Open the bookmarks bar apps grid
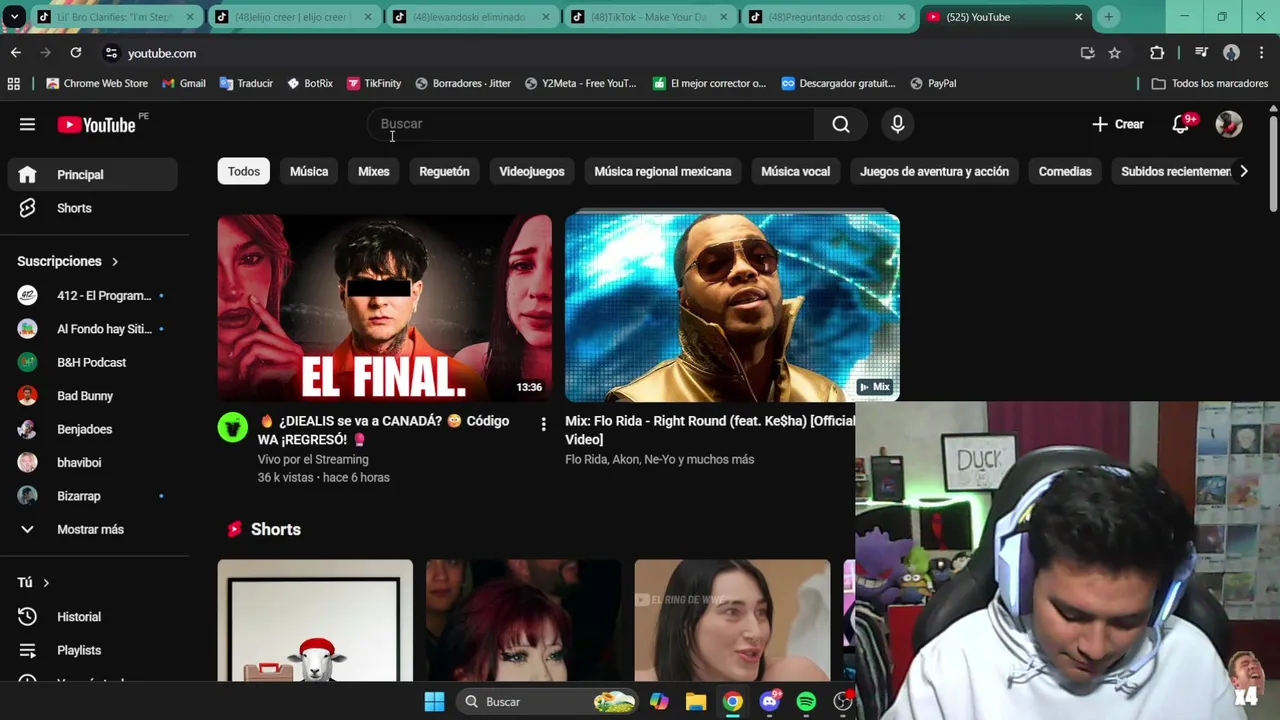 coord(14,83)
